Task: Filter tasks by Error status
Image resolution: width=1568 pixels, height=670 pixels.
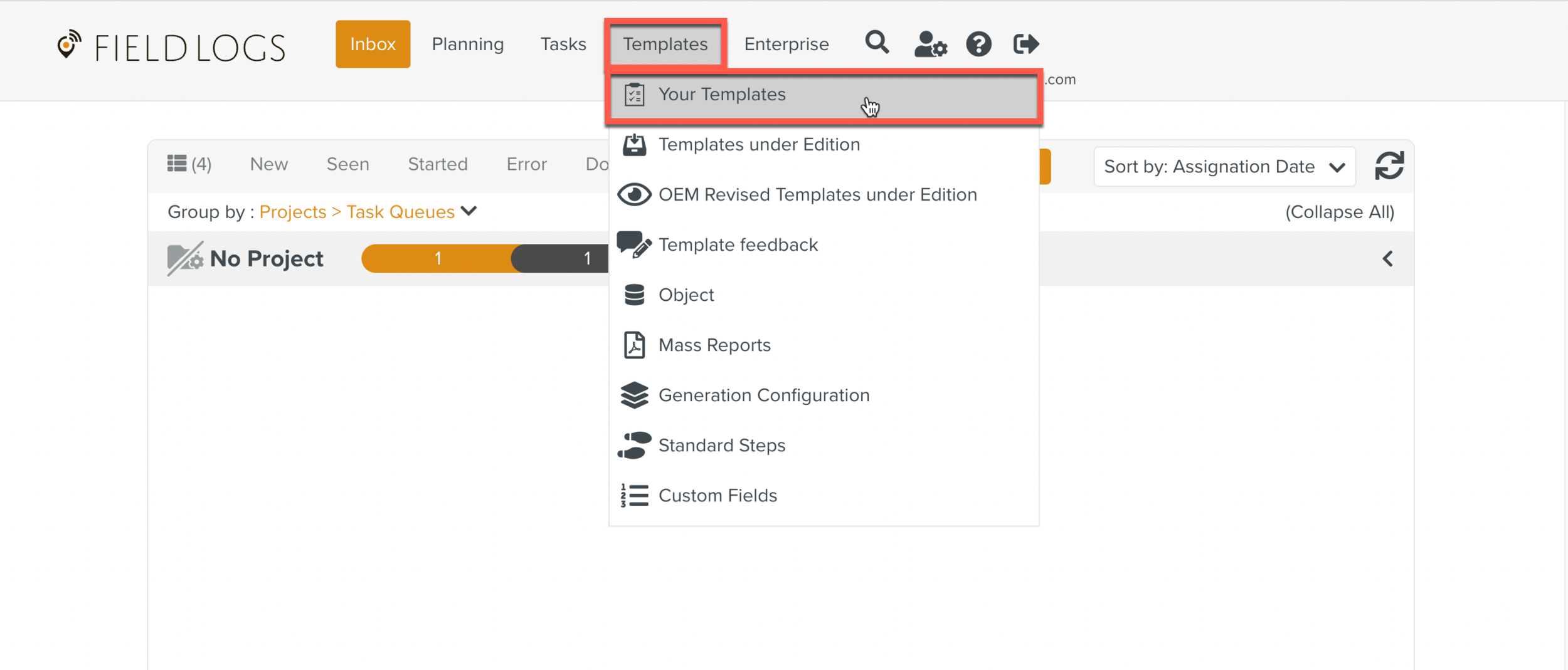Action: tap(526, 164)
